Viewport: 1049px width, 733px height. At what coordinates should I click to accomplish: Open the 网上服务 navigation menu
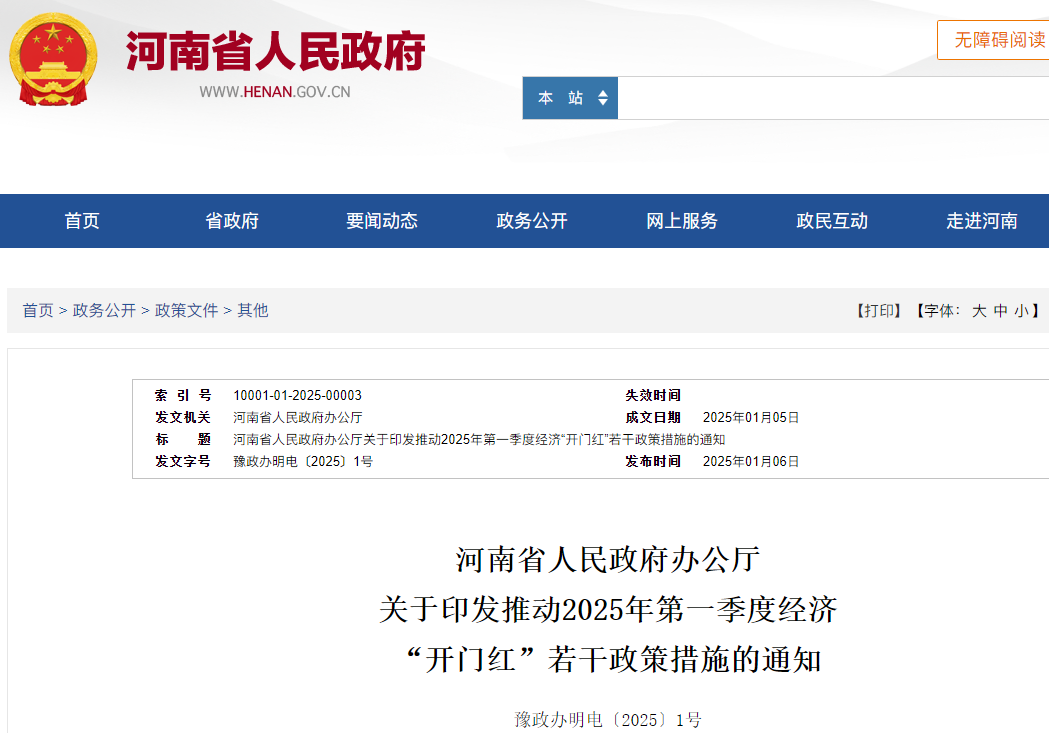click(679, 221)
